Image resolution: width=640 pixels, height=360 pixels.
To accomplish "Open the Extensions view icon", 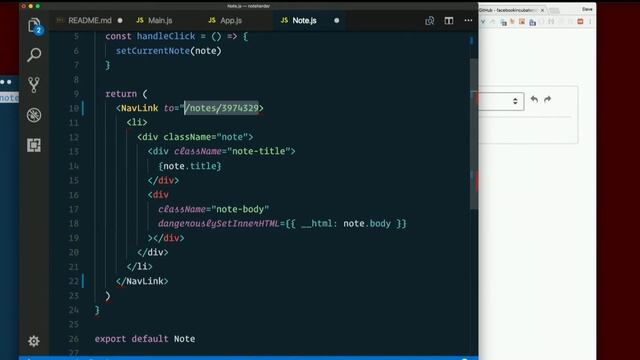I will [34, 145].
